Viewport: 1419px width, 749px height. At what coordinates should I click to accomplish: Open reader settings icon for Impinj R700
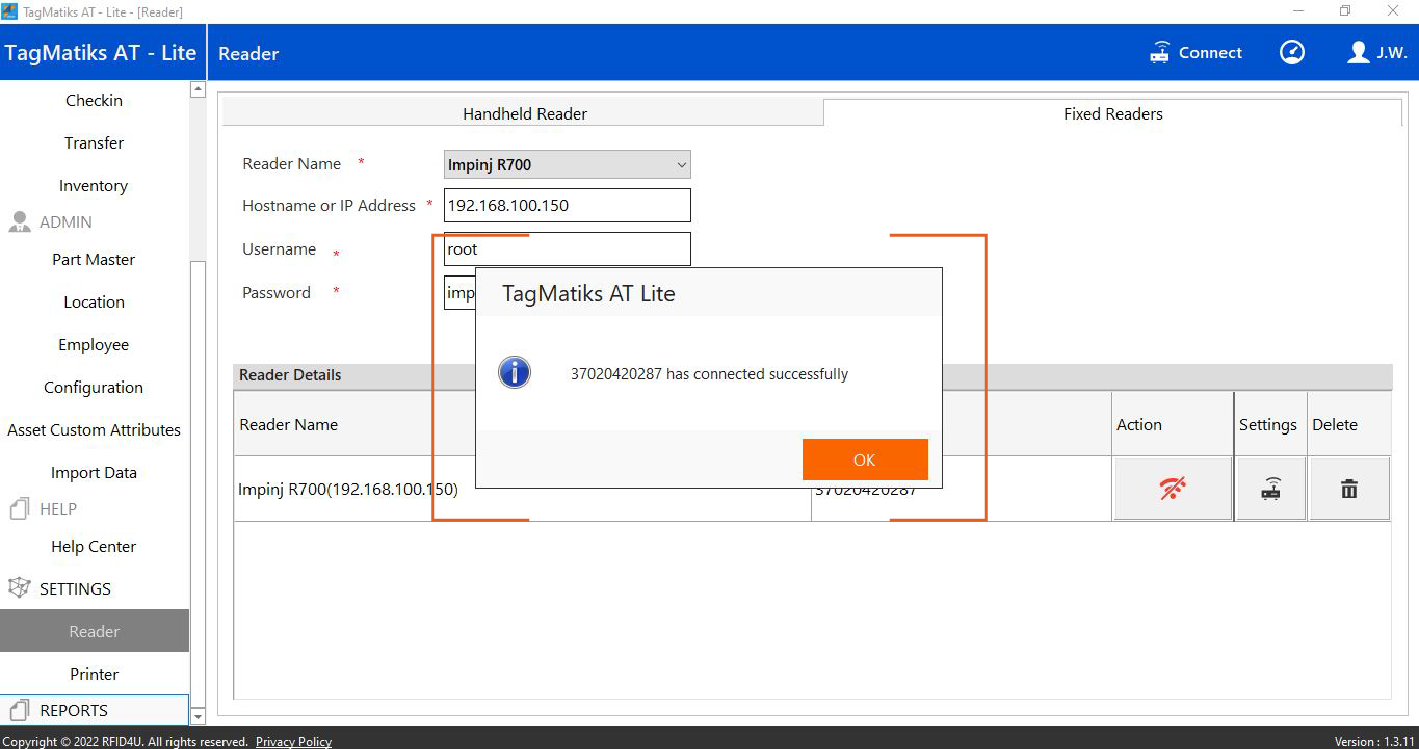point(1270,489)
